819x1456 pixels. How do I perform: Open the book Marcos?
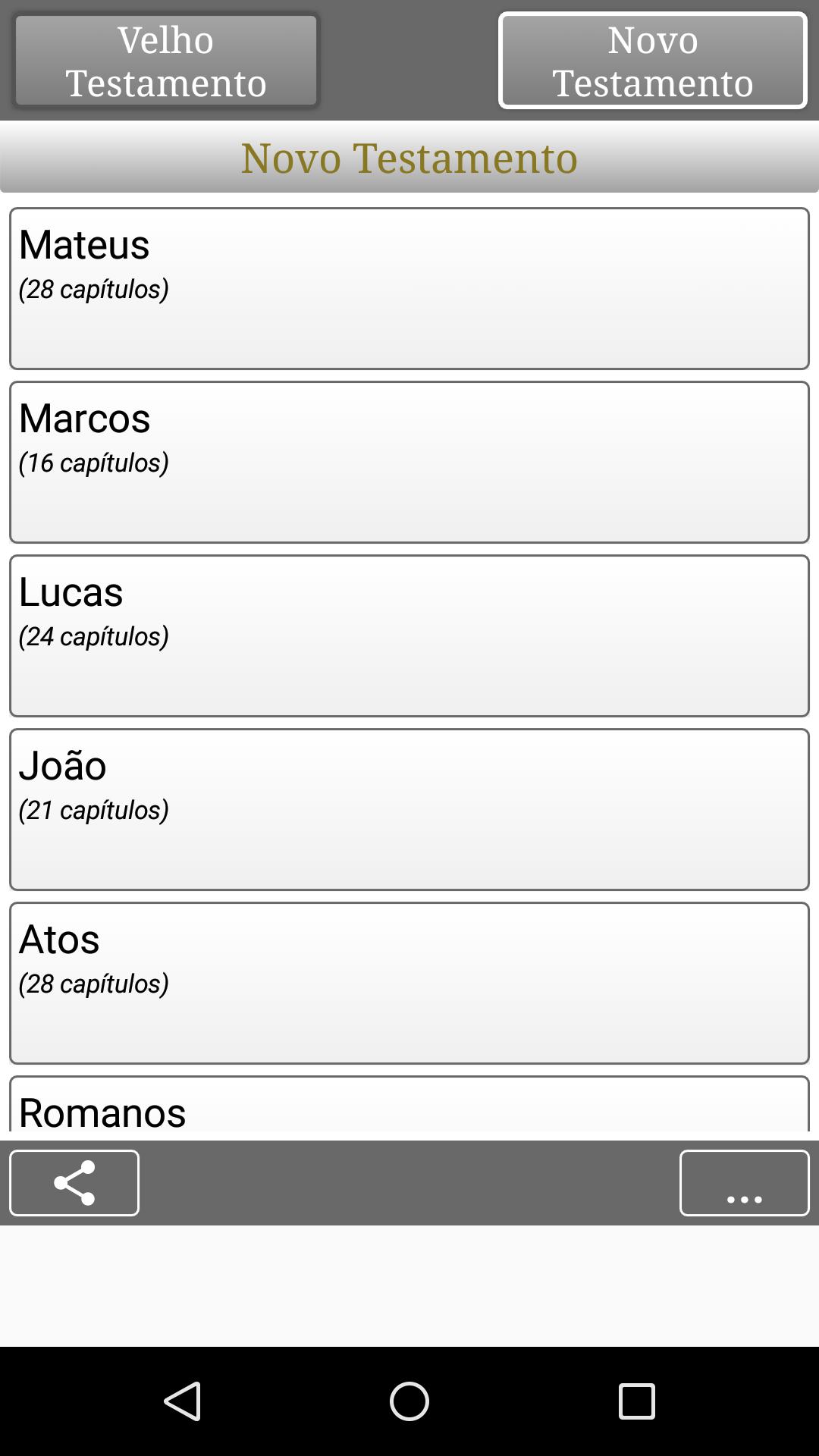(x=409, y=462)
